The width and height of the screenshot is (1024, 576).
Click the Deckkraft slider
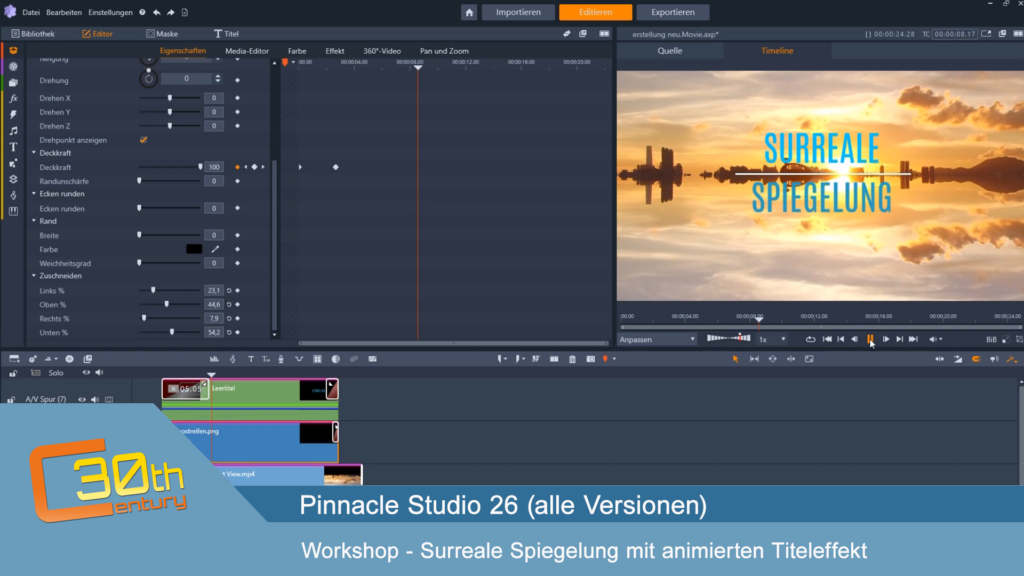170,167
